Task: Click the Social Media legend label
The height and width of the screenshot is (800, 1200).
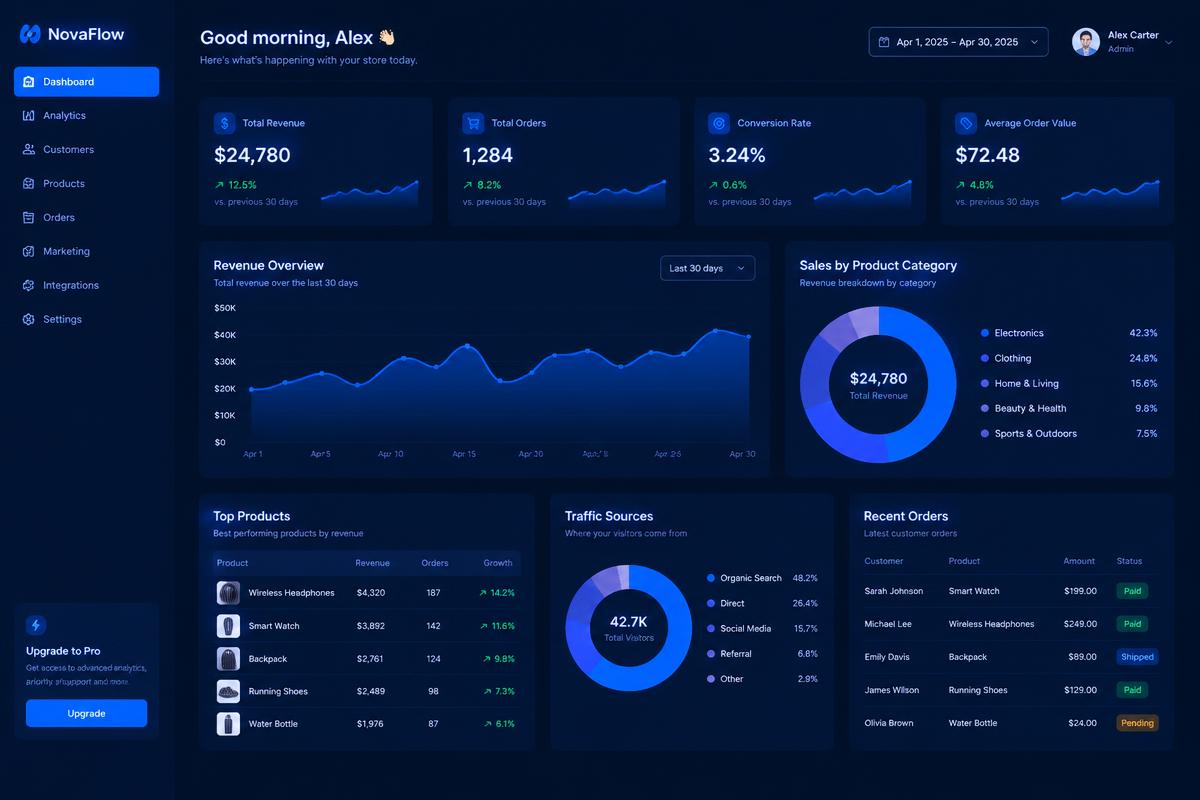Action: click(746, 629)
